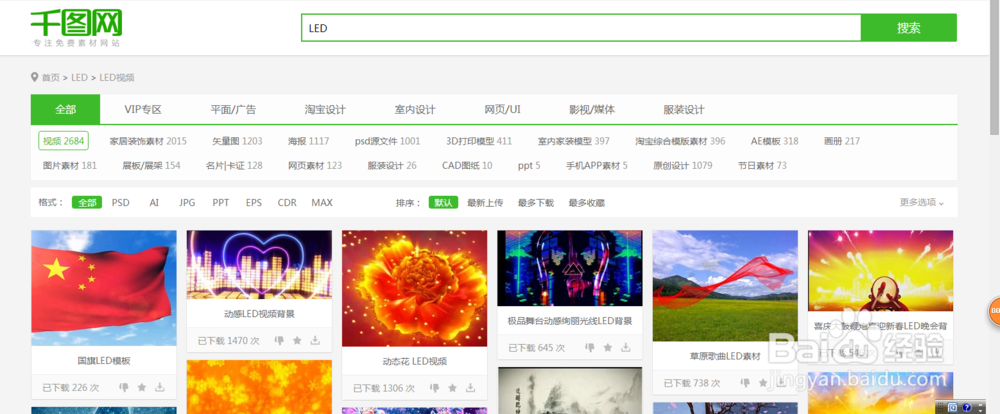The height and width of the screenshot is (414, 1000).
Task: Select psd源文件 1001 subcategory
Action: click(388, 141)
